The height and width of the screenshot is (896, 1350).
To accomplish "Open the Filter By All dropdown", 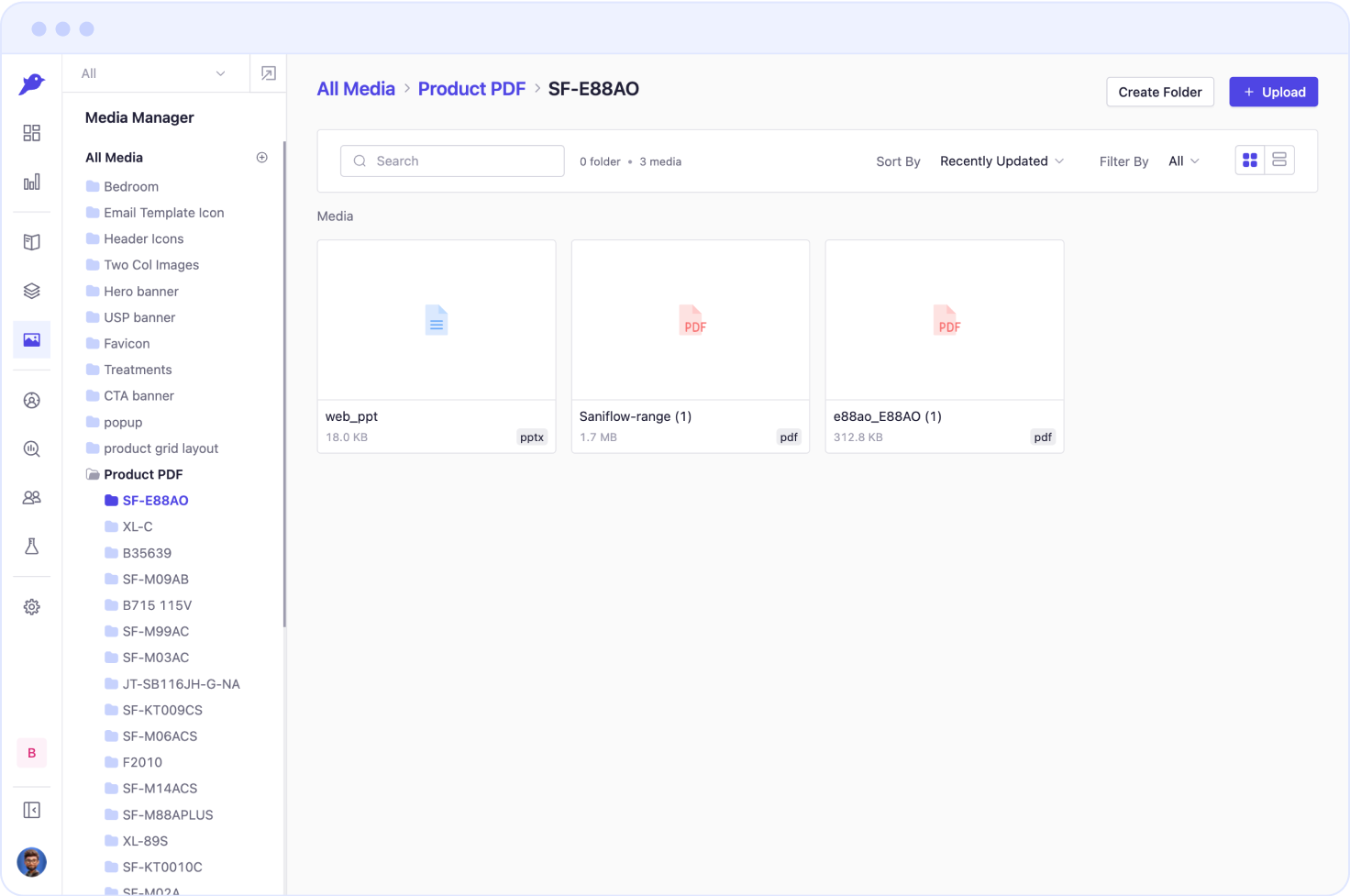I will click(x=1183, y=161).
